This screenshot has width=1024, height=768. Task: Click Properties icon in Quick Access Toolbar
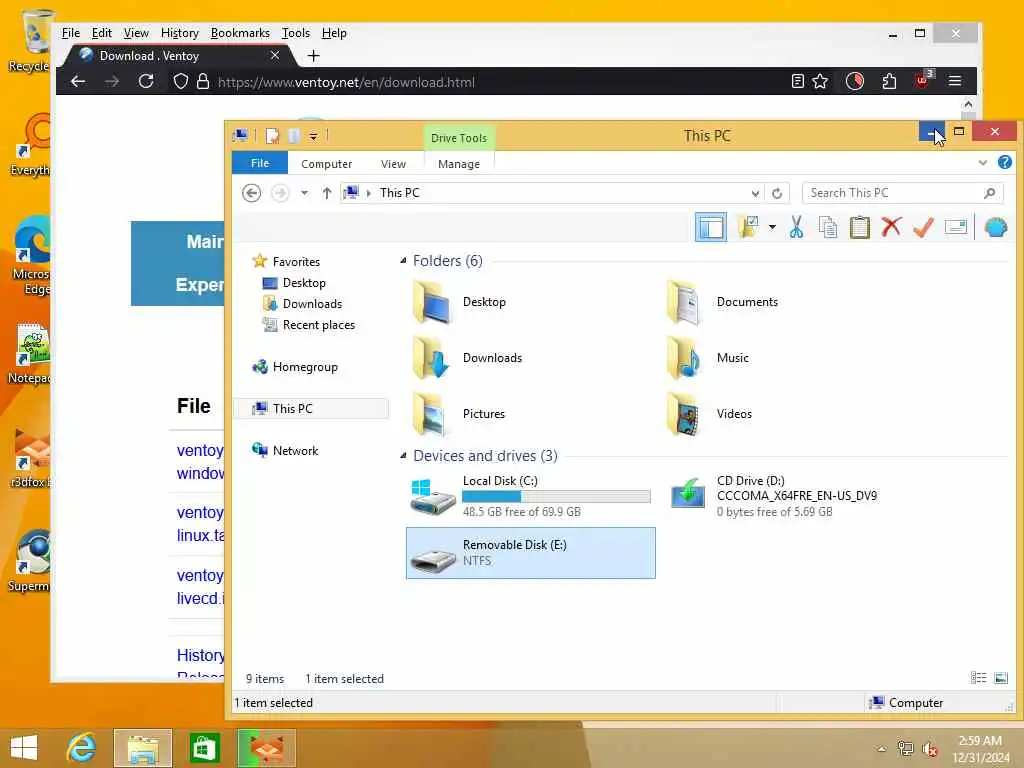pos(272,136)
